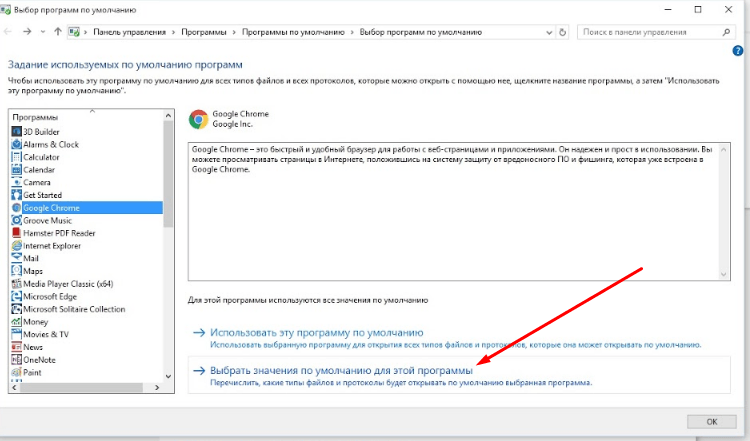The width and height of the screenshot is (750, 441).
Task: Click the Movies & TV icon
Action: [16, 334]
